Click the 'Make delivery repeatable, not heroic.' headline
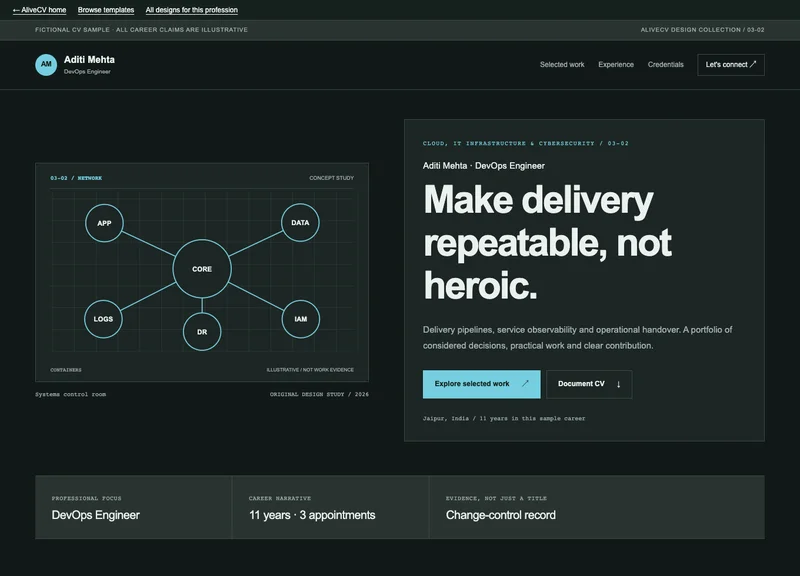 click(547, 242)
